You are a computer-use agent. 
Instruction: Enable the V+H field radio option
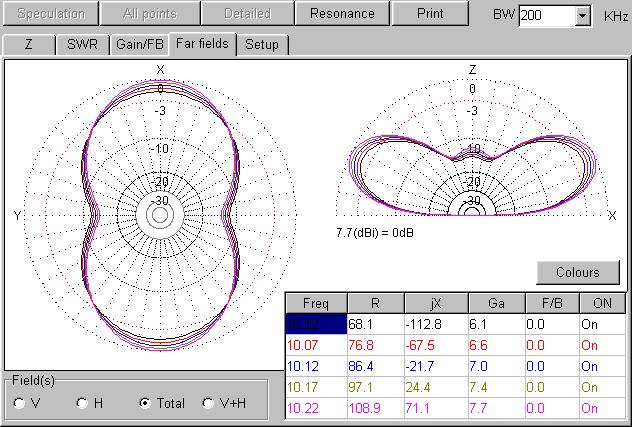[x=208, y=403]
